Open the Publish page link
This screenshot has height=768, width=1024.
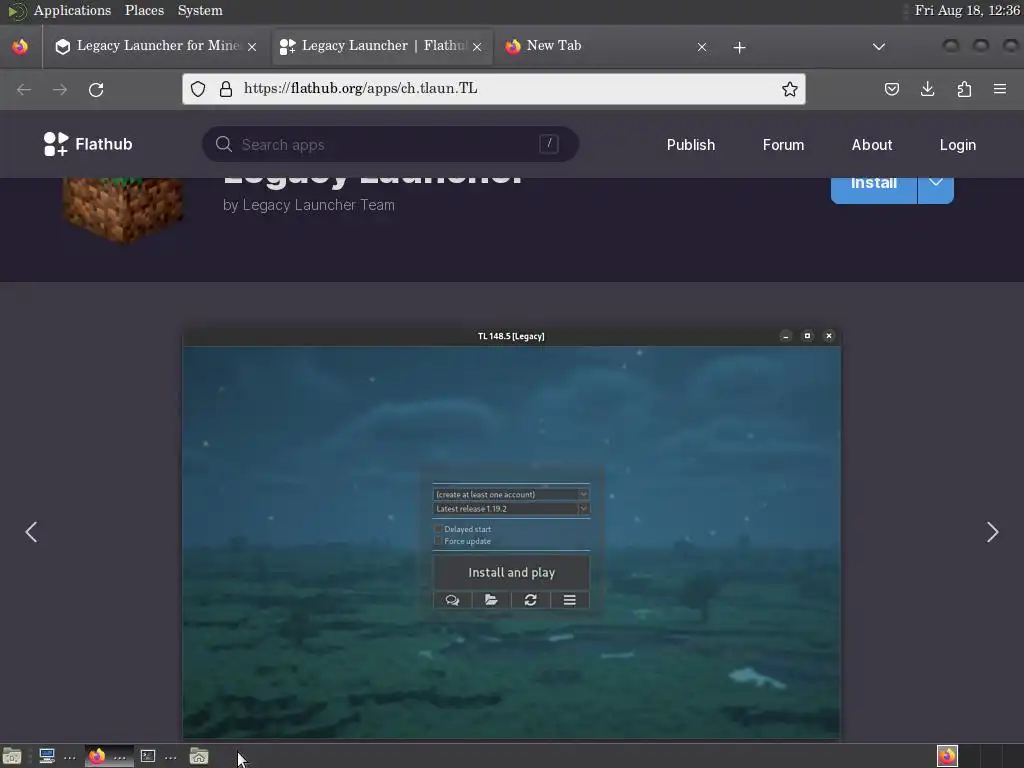[690, 145]
